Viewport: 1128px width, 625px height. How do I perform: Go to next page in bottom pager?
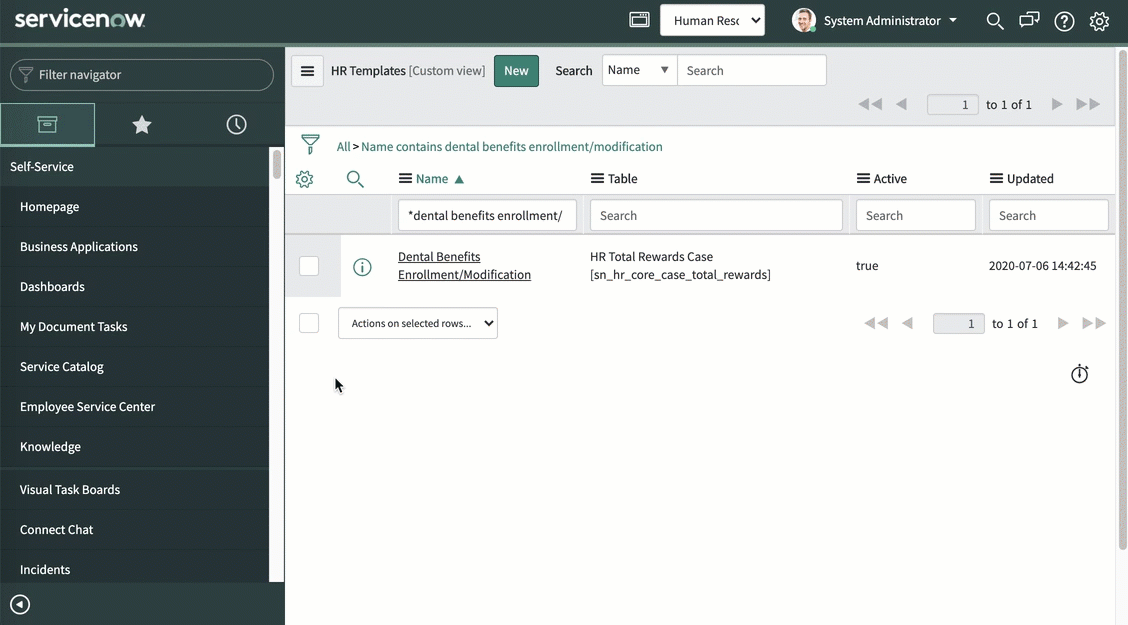(x=1063, y=323)
